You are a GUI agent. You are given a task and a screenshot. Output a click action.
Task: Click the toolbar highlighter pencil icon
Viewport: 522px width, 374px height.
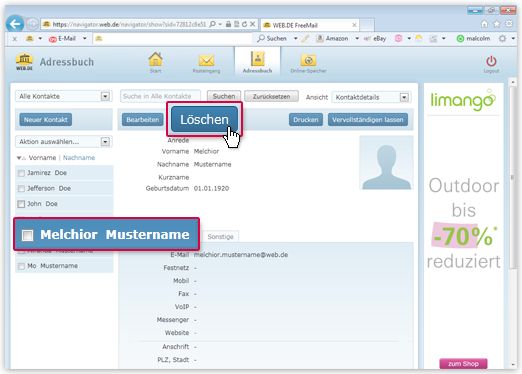tap(305, 39)
